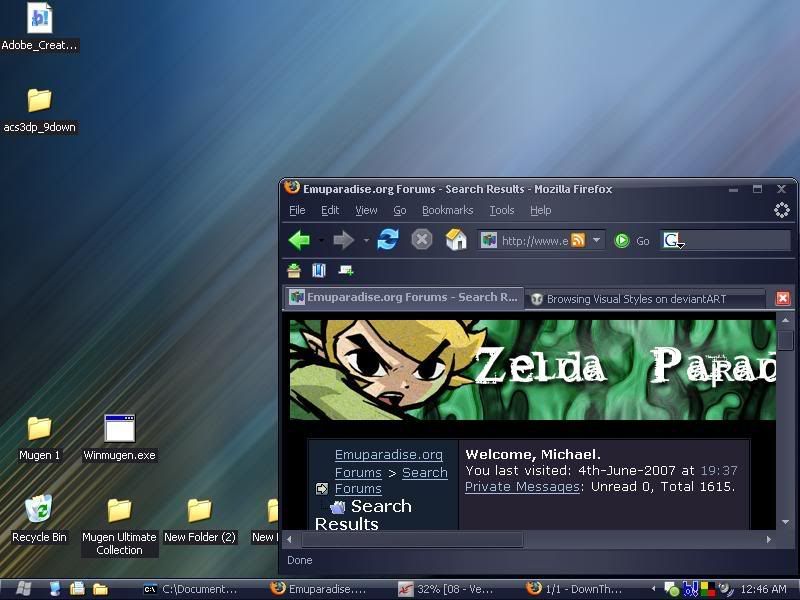The image size is (800, 600).
Task: Click the green Go button
Action: coord(632,241)
